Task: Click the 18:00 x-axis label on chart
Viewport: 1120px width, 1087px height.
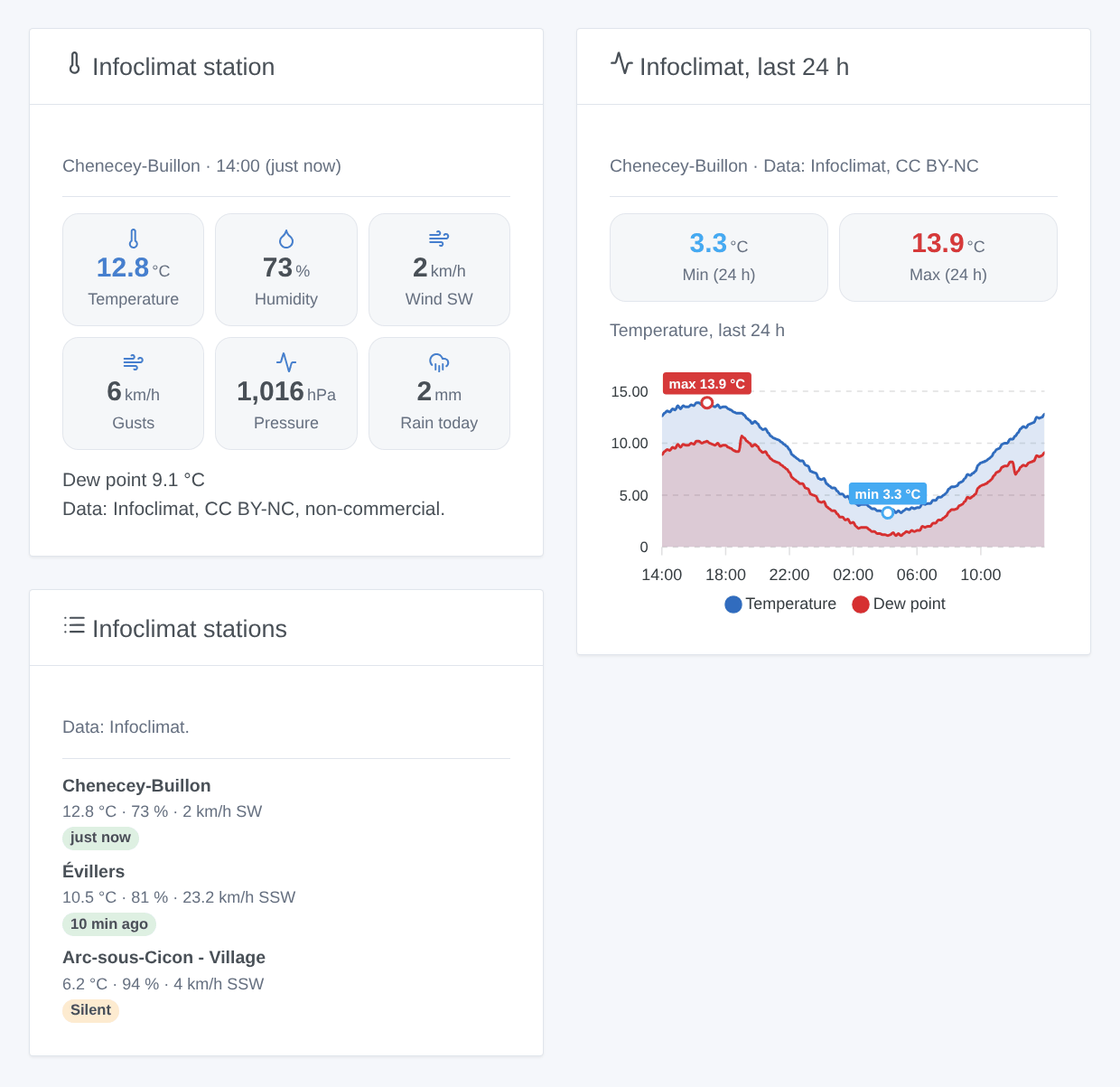Action: (725, 575)
